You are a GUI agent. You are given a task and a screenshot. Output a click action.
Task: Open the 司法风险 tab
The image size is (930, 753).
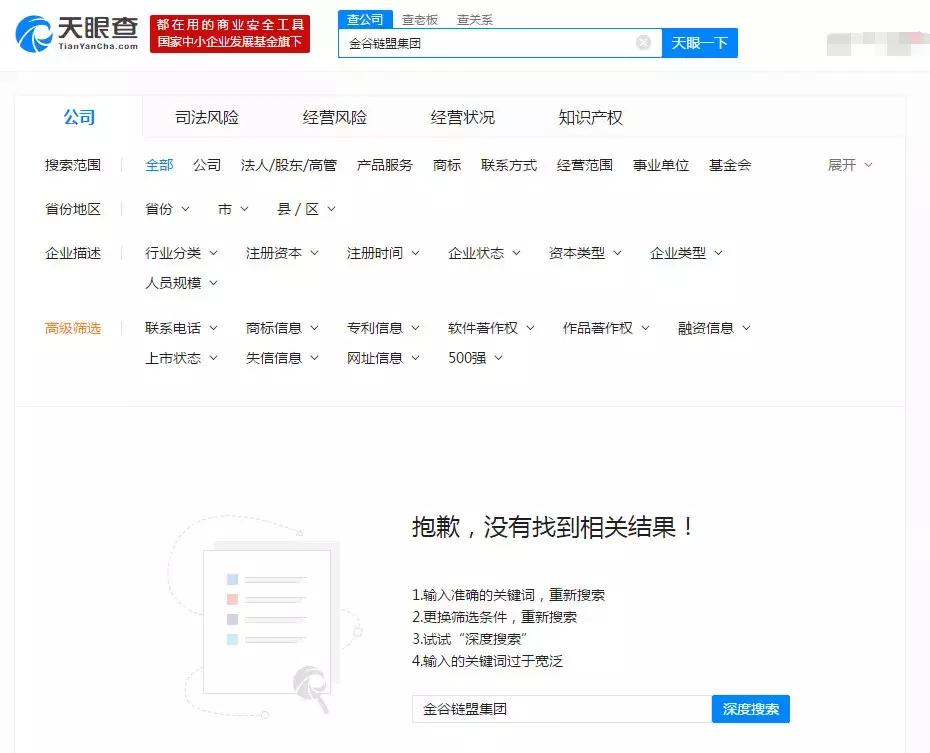pyautogui.click(x=205, y=117)
